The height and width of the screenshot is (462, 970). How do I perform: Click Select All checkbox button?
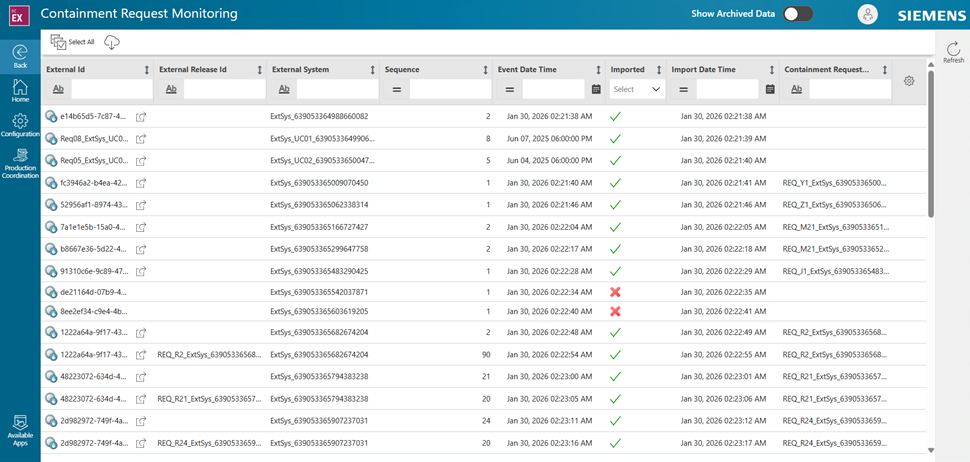coord(73,42)
